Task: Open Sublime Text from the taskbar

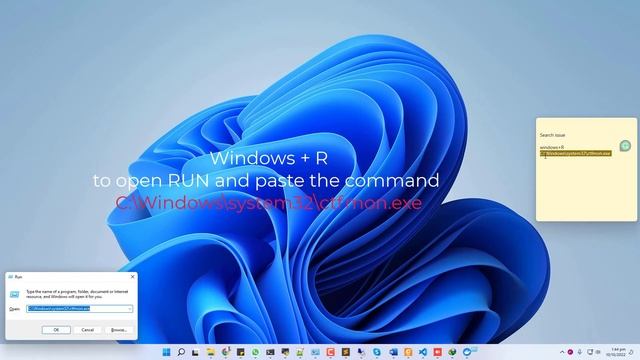Action: [346, 352]
